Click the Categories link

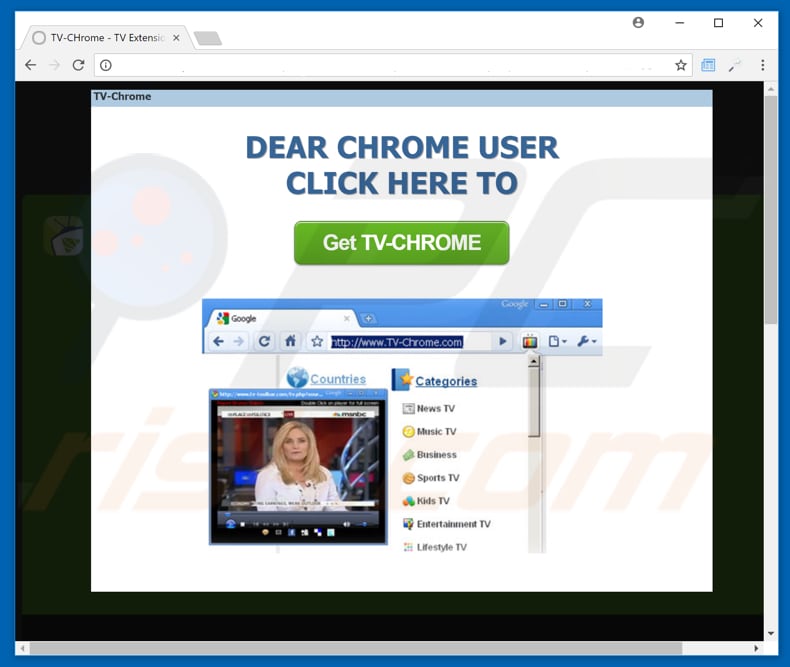coord(446,381)
